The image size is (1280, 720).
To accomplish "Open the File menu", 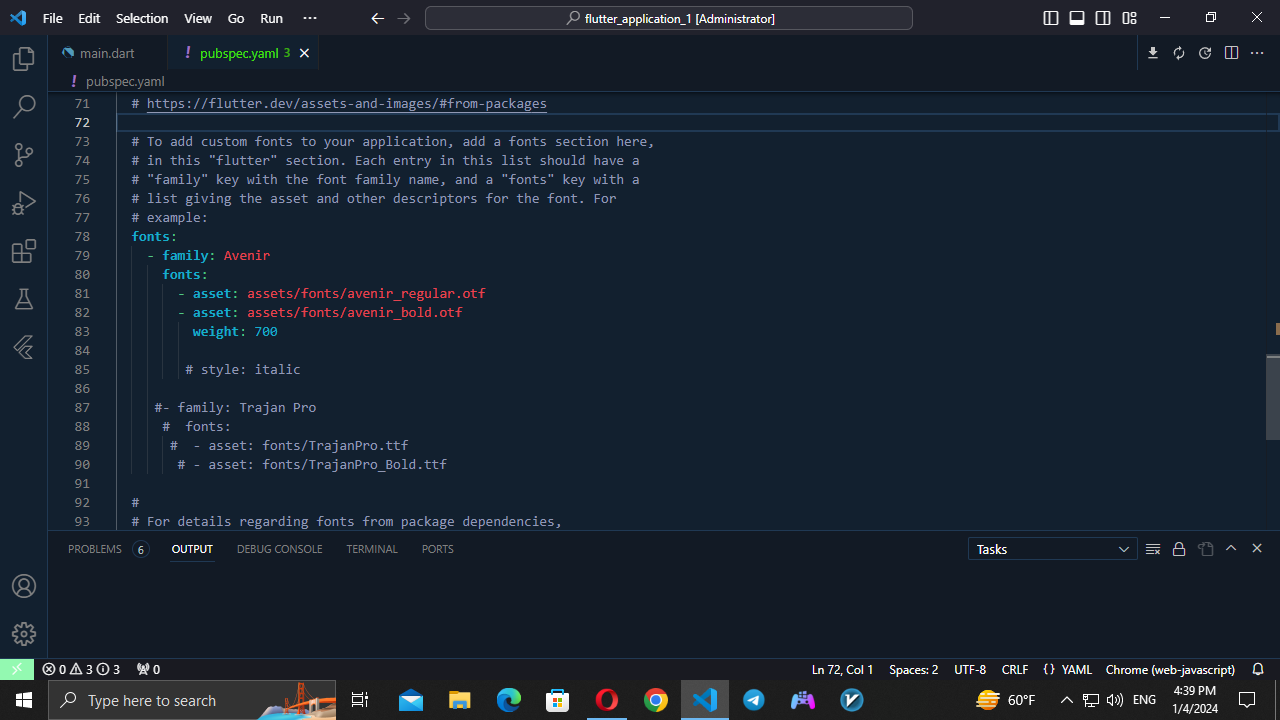I will pos(53,18).
